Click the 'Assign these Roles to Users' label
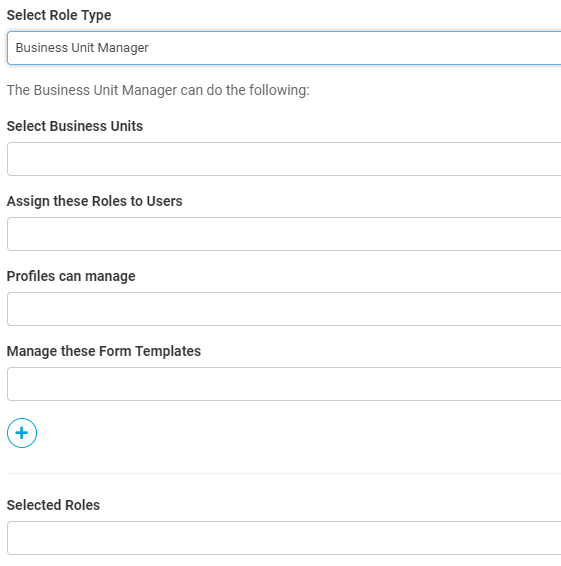The width and height of the screenshot is (561, 566). (95, 201)
